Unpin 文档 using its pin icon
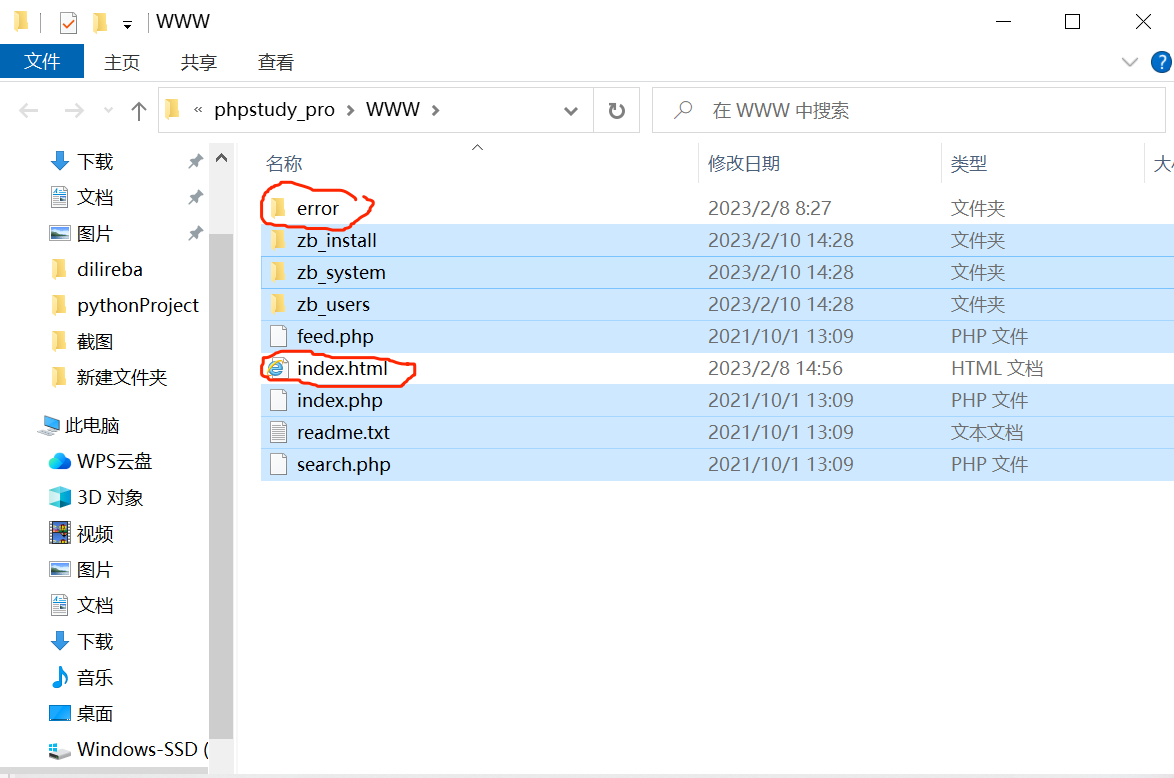 pyautogui.click(x=195, y=197)
